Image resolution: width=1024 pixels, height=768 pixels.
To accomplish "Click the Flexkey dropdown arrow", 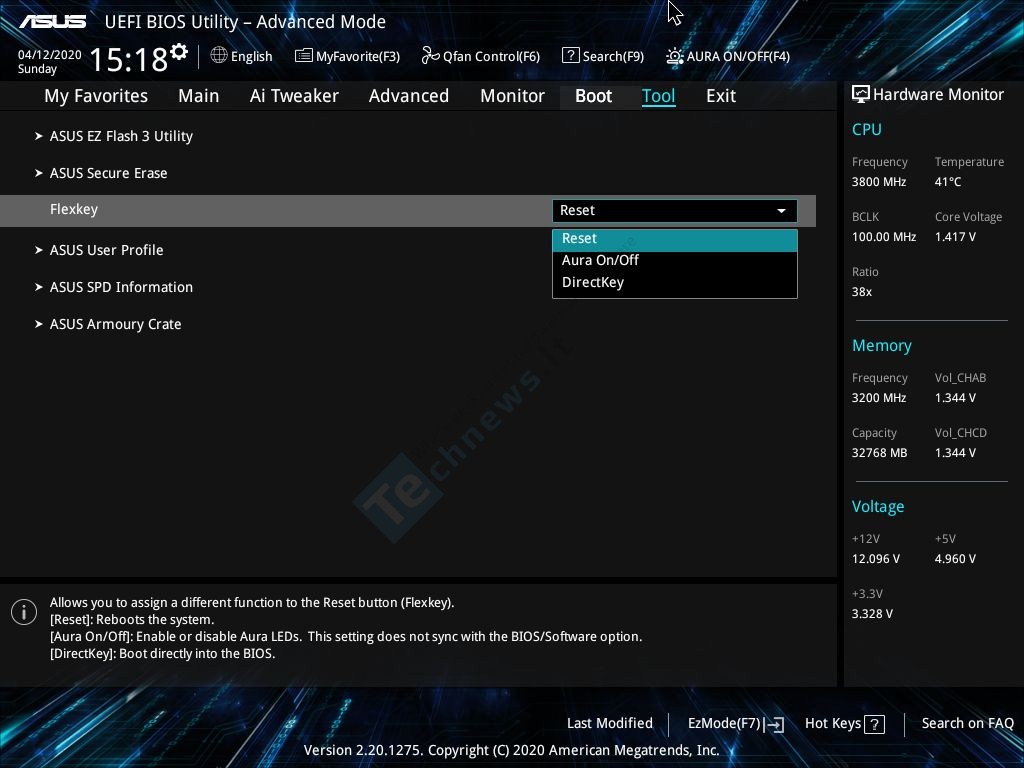I will tap(781, 211).
